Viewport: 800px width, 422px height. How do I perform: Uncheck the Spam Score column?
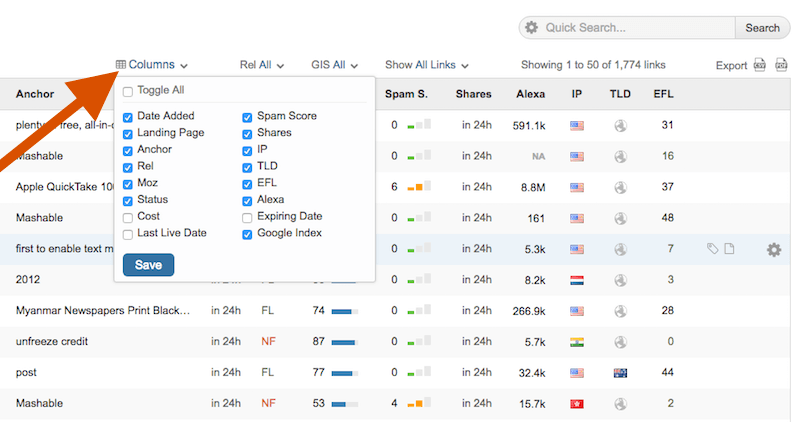[x=247, y=117]
